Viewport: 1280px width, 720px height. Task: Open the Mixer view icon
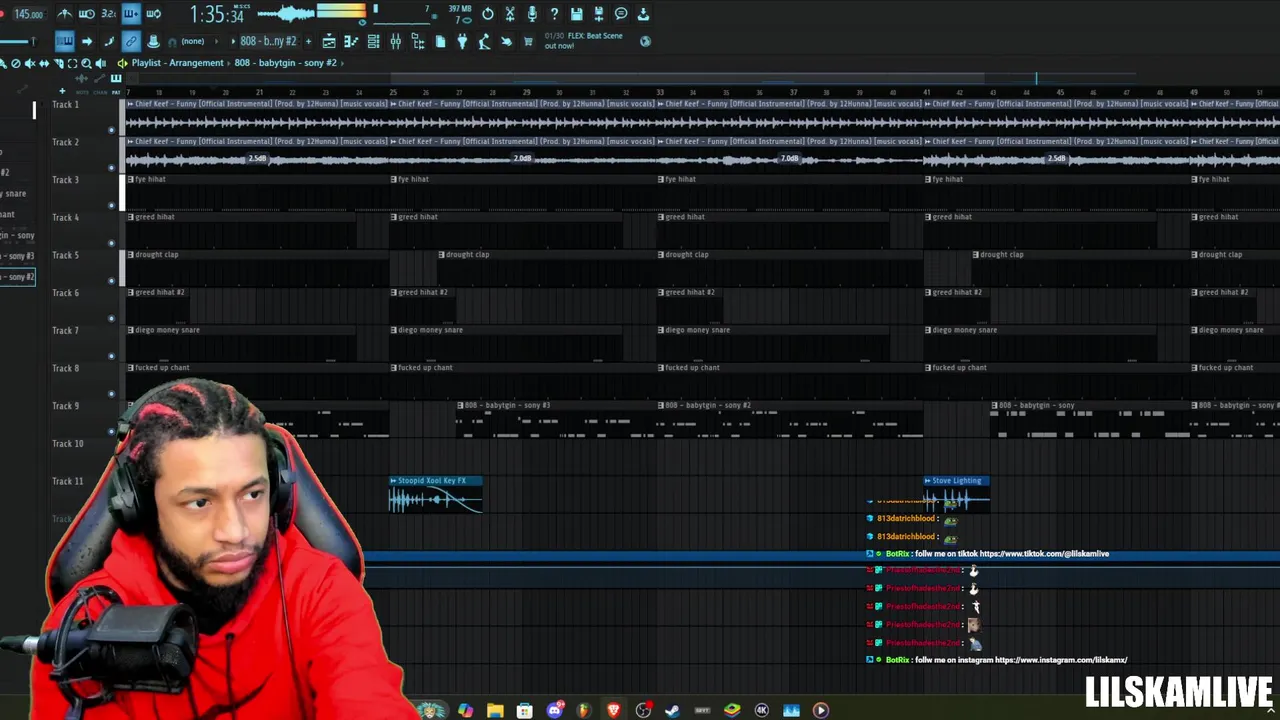(x=396, y=41)
